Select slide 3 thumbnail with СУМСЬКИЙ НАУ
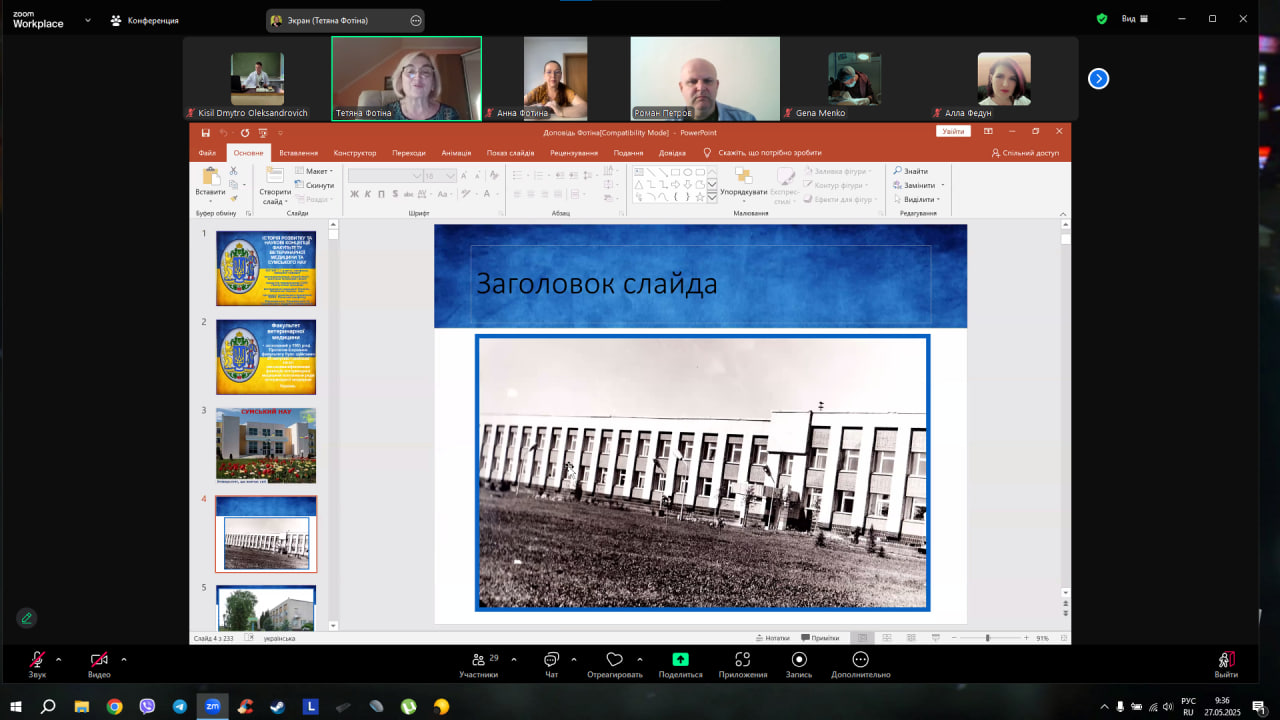The height and width of the screenshot is (720, 1280). click(x=266, y=445)
